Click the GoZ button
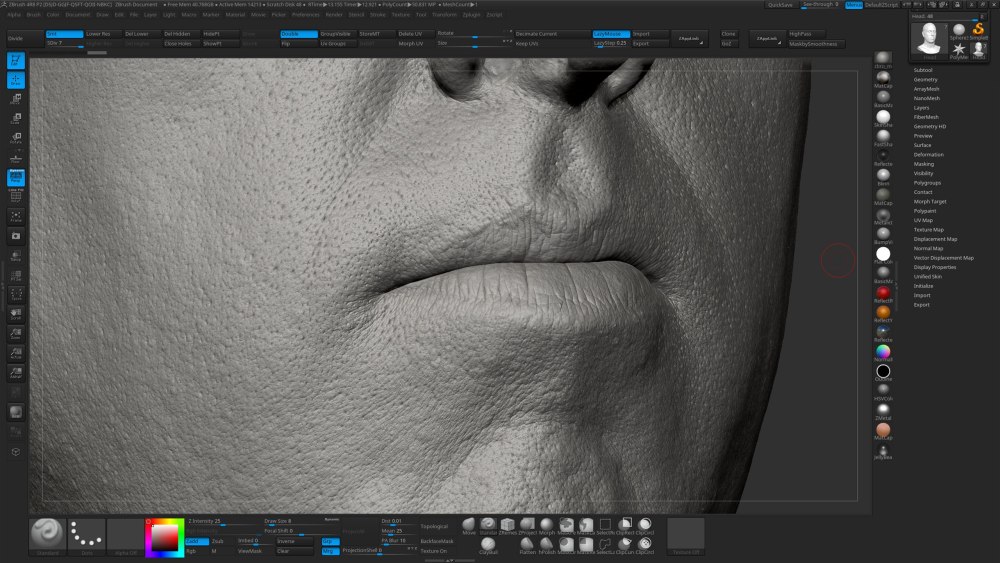 pyautogui.click(x=728, y=43)
